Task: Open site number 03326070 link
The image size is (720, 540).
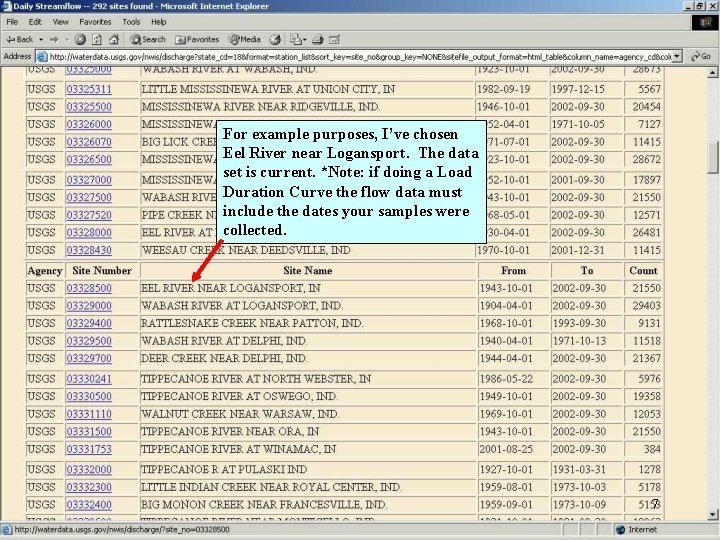Action: pyautogui.click(x=89, y=142)
